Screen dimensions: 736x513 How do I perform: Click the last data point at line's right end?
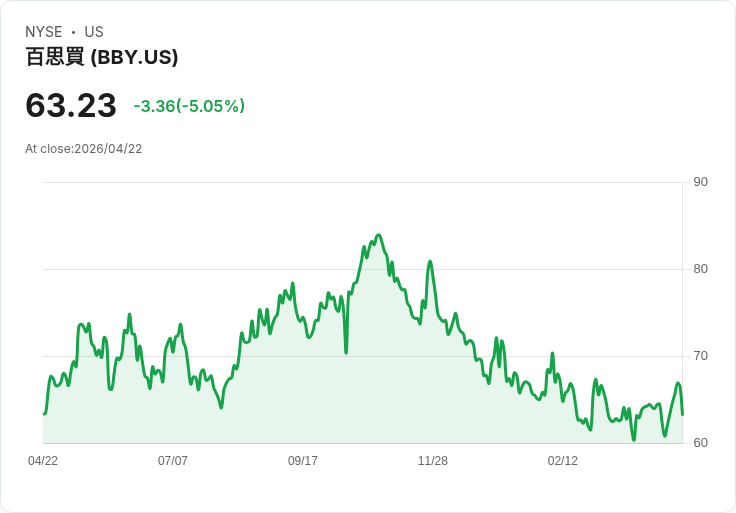pos(682,414)
